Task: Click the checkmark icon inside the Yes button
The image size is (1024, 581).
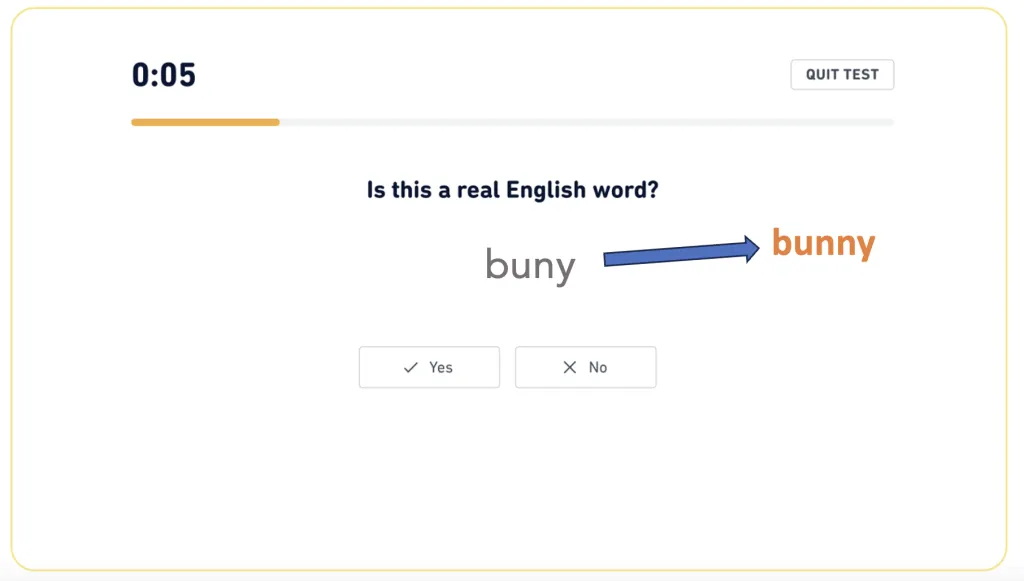Action: [409, 367]
